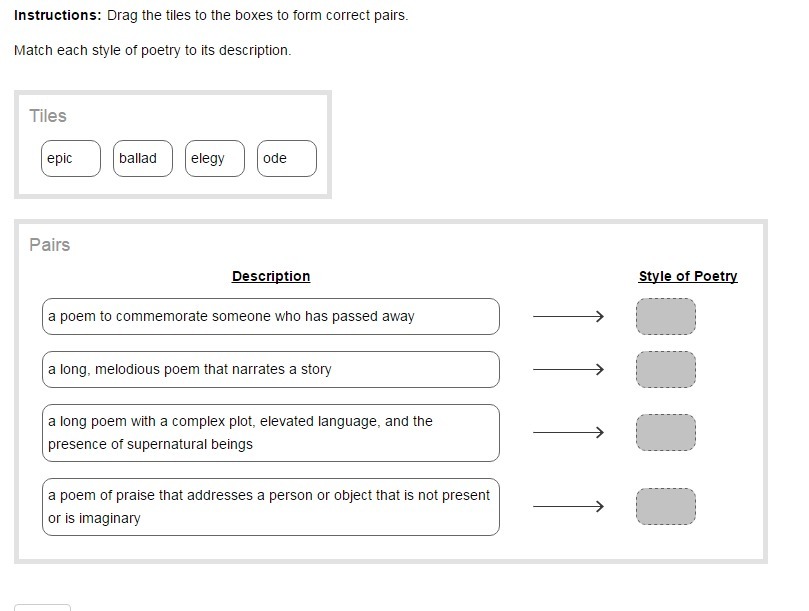
Task: Click the epic tile
Action: tap(71, 158)
